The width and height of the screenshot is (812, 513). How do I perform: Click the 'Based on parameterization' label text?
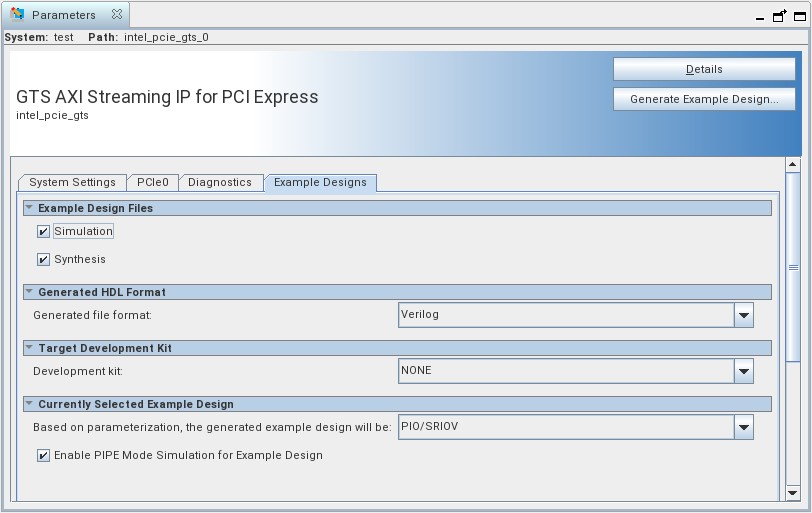tap(212, 427)
